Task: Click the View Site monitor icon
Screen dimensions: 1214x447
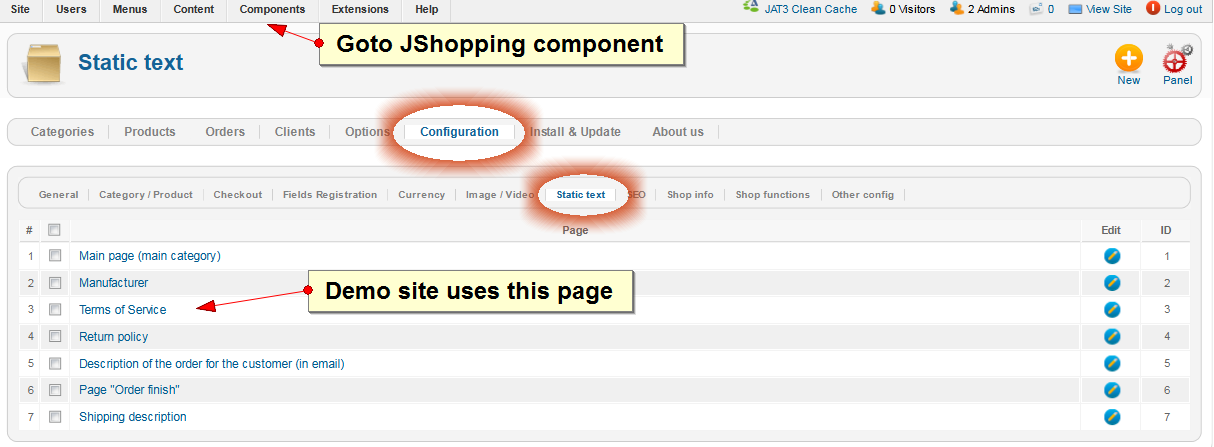Action: click(1075, 9)
